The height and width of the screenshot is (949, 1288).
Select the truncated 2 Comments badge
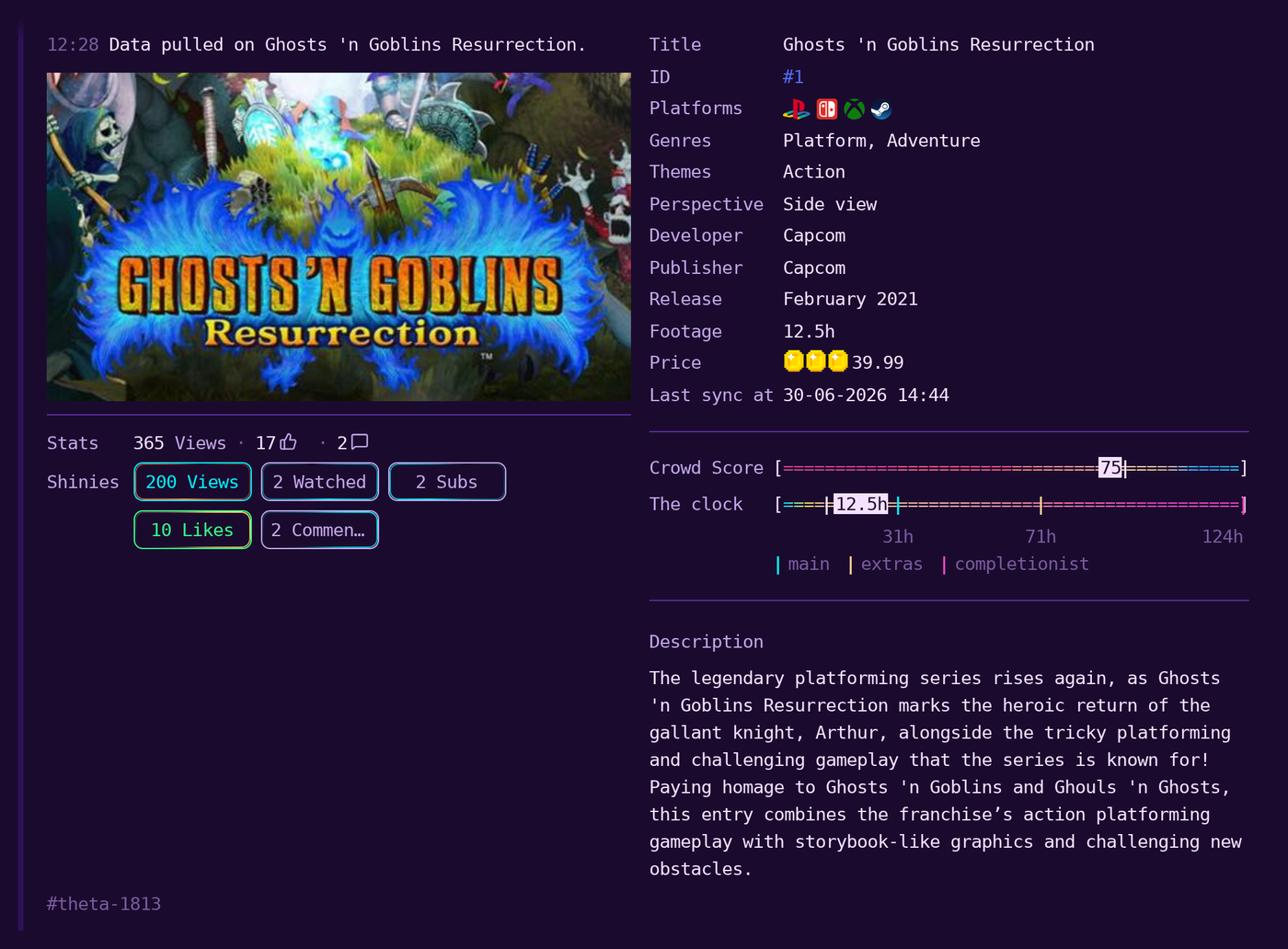(319, 530)
